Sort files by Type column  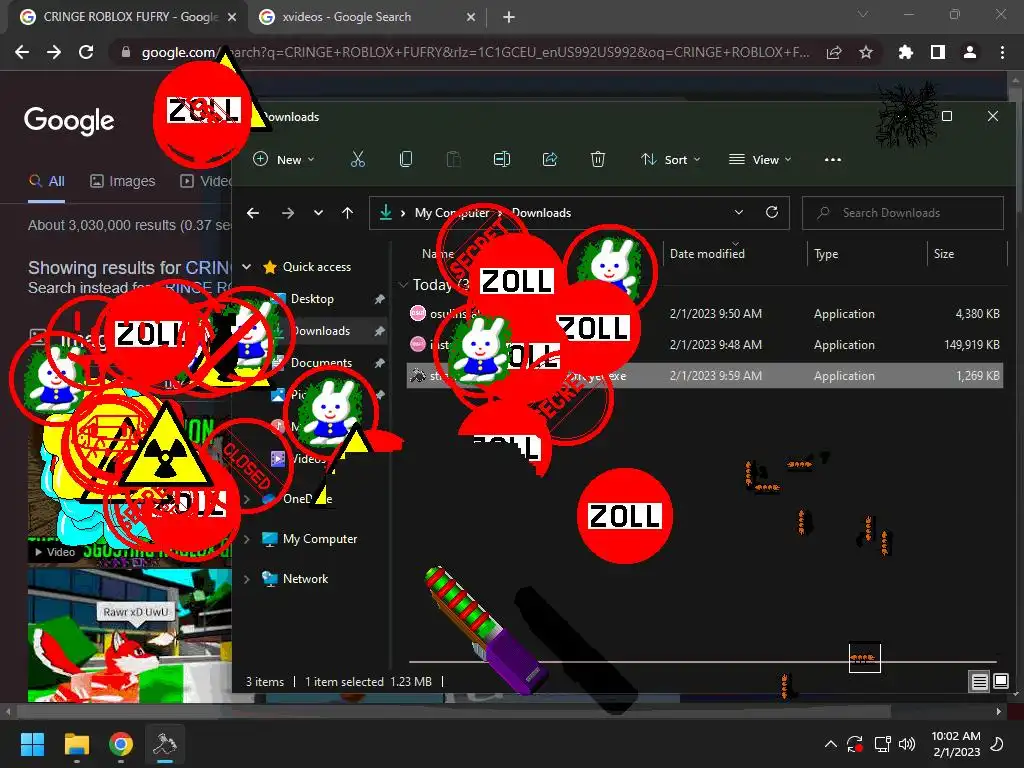(826, 254)
